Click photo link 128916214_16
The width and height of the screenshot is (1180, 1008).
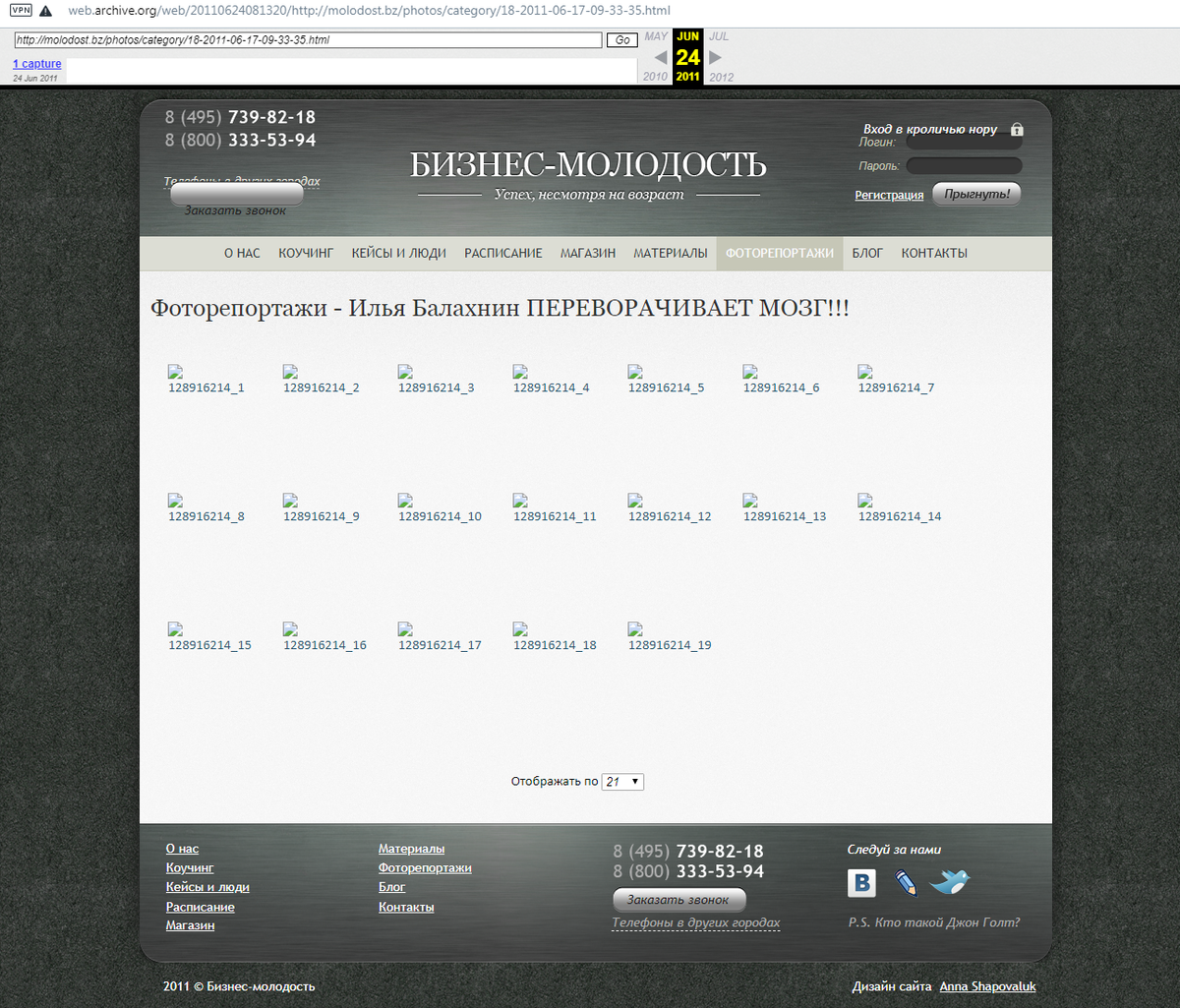click(324, 645)
